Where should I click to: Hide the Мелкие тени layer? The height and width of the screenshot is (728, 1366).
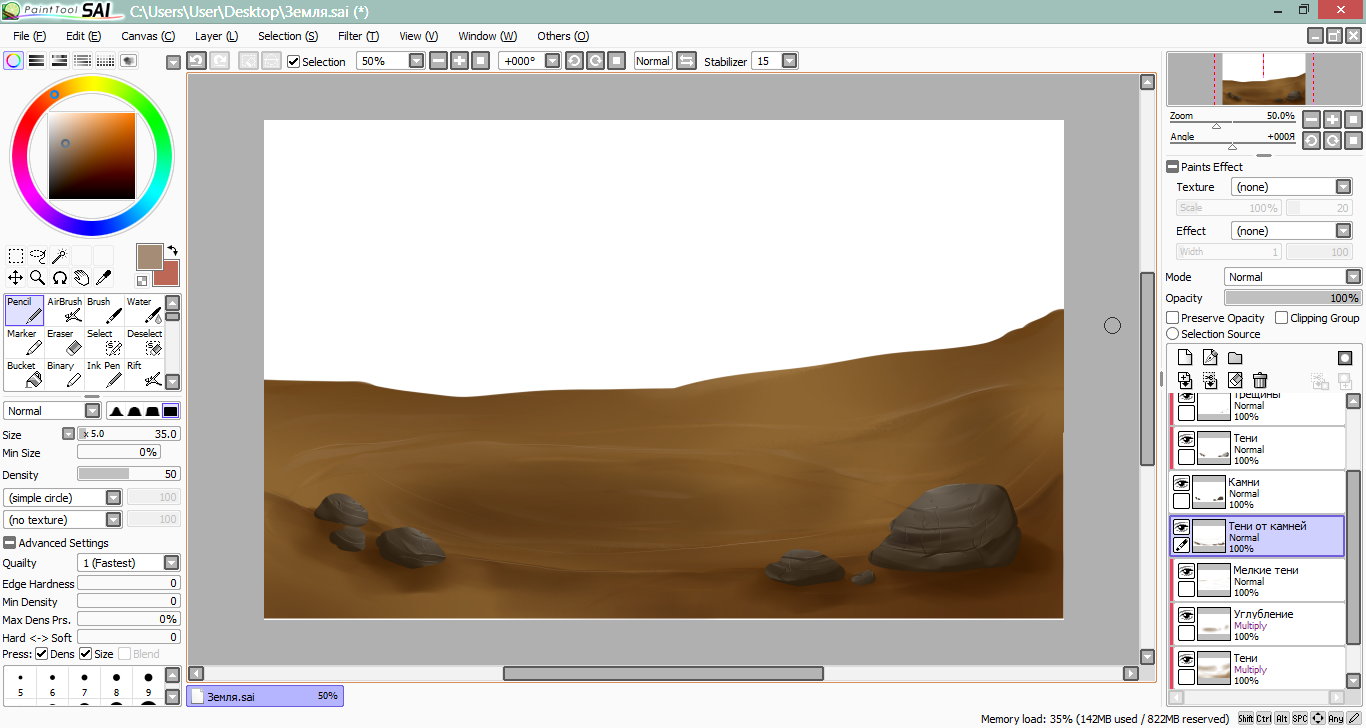point(1186,571)
